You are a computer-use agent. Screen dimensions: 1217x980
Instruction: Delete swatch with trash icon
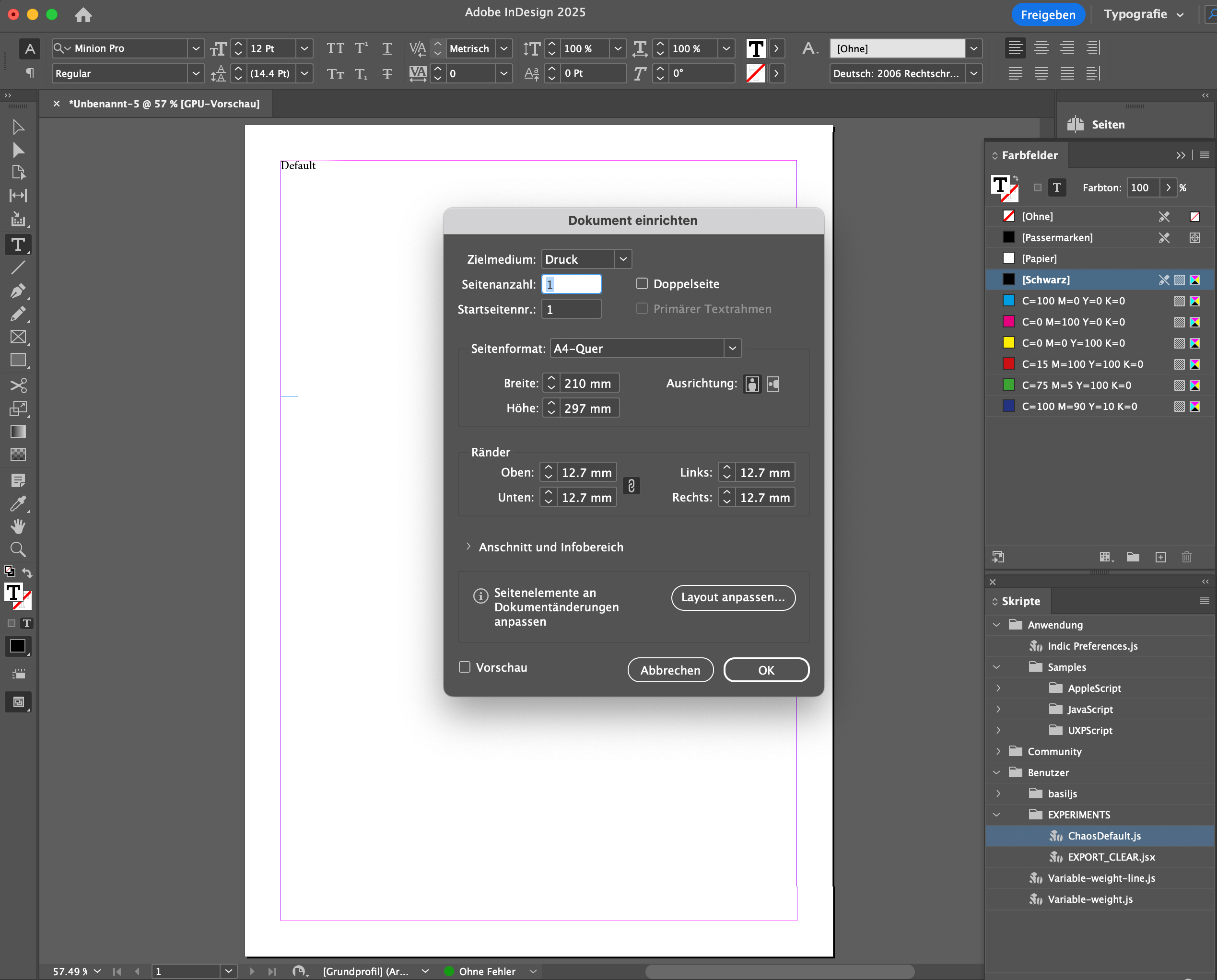(x=1186, y=557)
